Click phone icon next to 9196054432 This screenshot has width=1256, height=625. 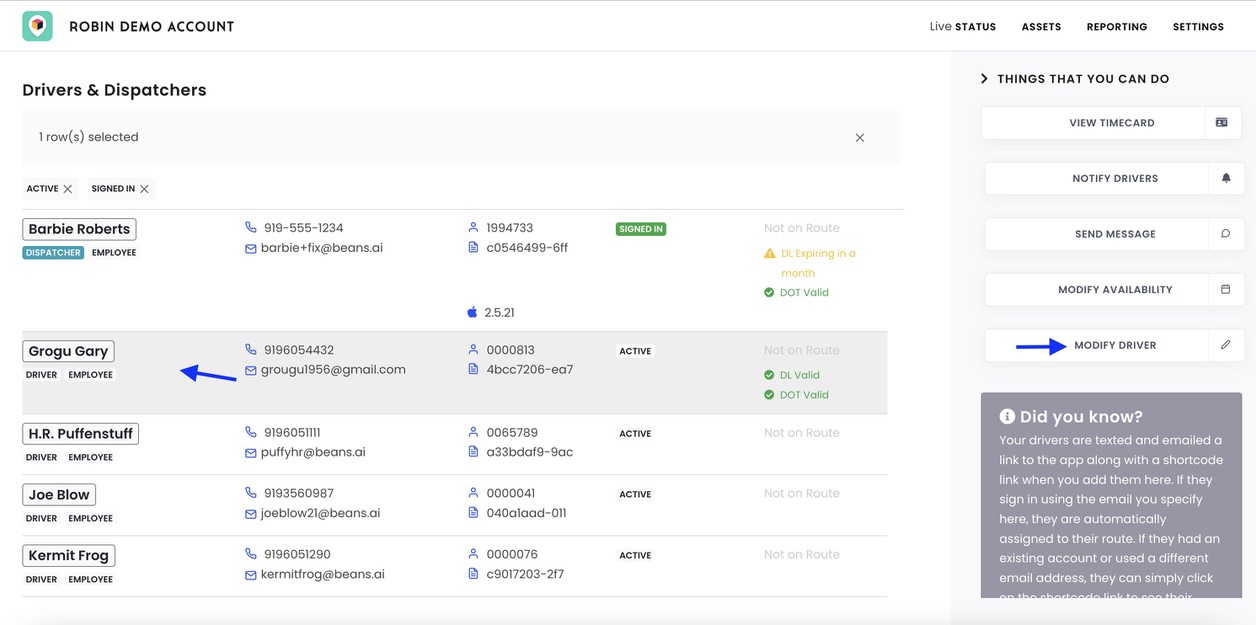[251, 350]
